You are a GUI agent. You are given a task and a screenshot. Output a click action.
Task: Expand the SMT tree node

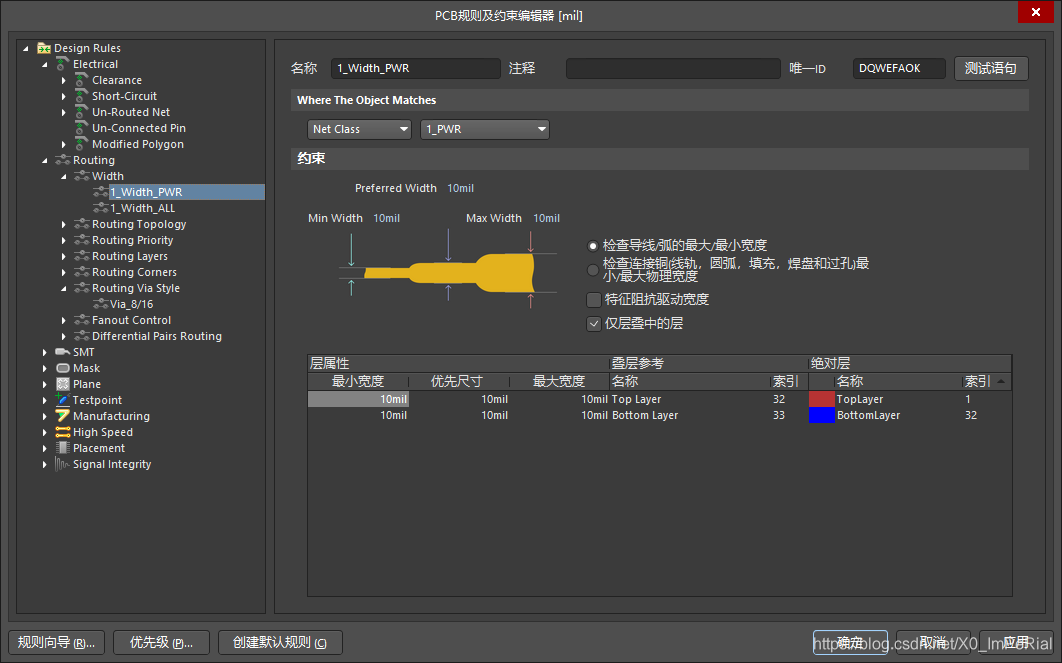coord(45,352)
